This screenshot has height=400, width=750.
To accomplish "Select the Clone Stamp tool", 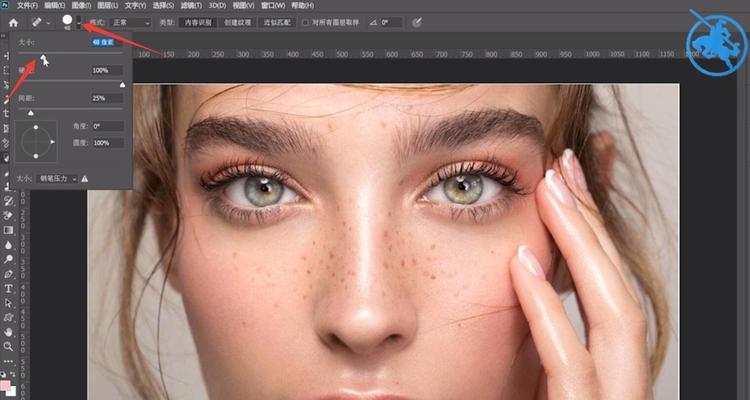I will 8,187.
